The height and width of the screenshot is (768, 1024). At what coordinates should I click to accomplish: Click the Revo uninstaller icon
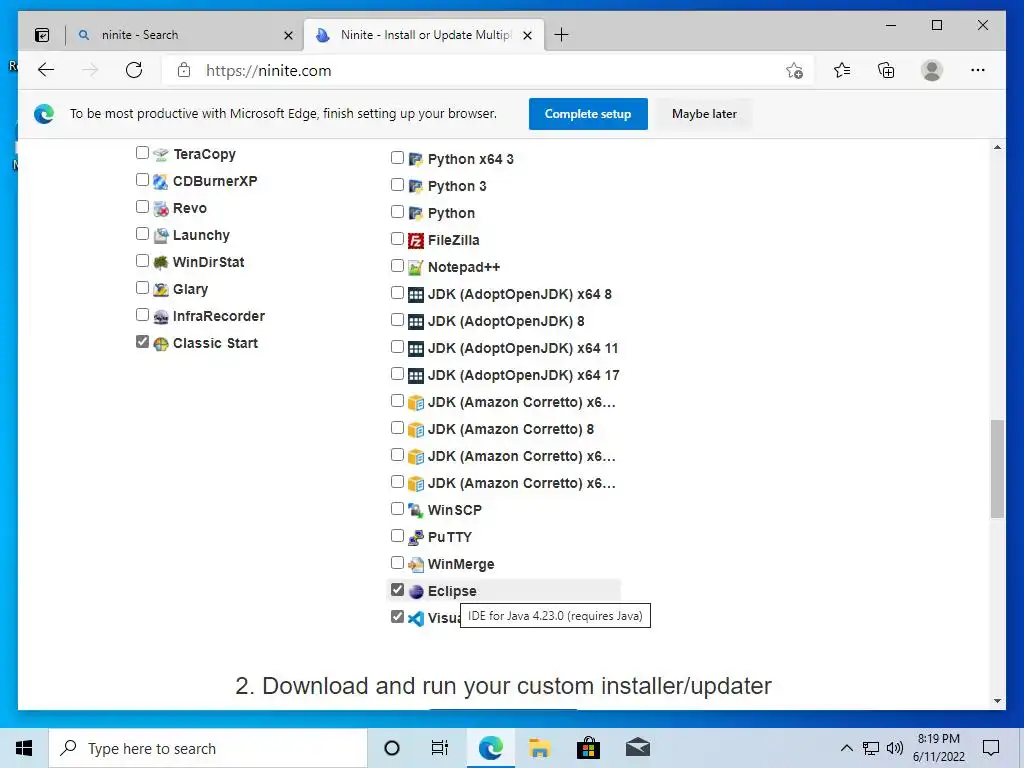point(161,208)
